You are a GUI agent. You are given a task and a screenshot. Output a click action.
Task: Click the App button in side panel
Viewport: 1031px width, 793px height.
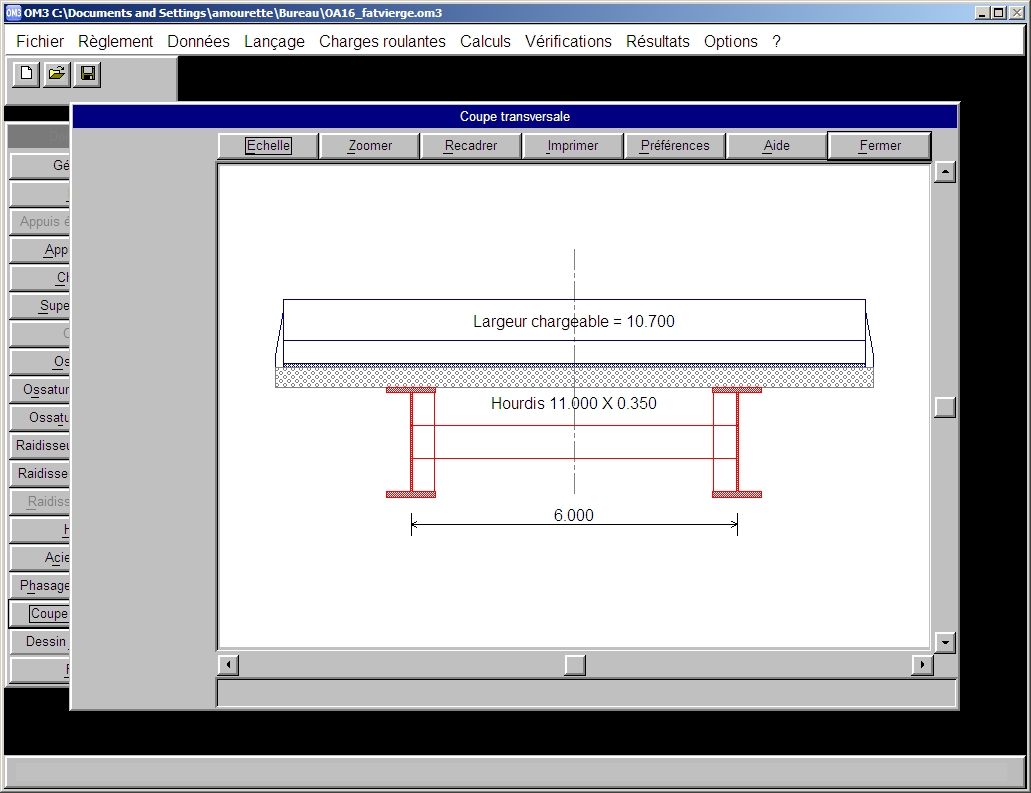[39, 249]
